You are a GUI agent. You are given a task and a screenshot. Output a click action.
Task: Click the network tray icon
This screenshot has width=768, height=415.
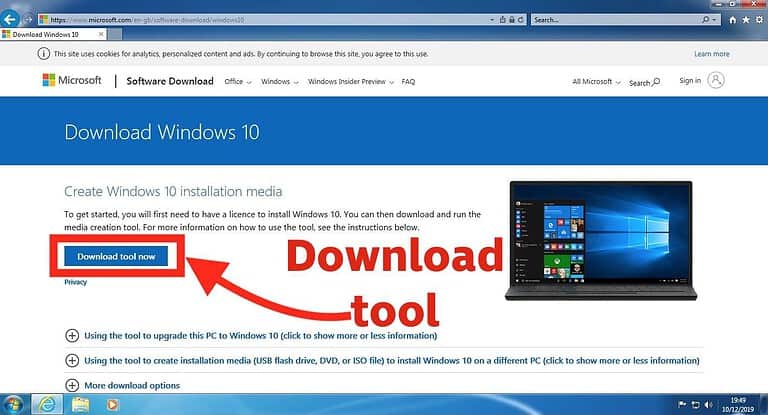(x=696, y=405)
